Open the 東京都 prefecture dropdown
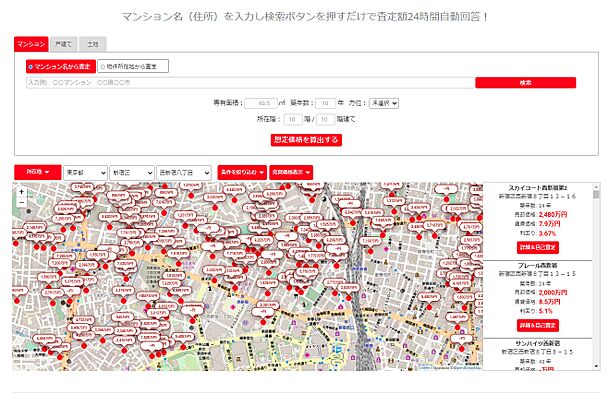 point(85,173)
